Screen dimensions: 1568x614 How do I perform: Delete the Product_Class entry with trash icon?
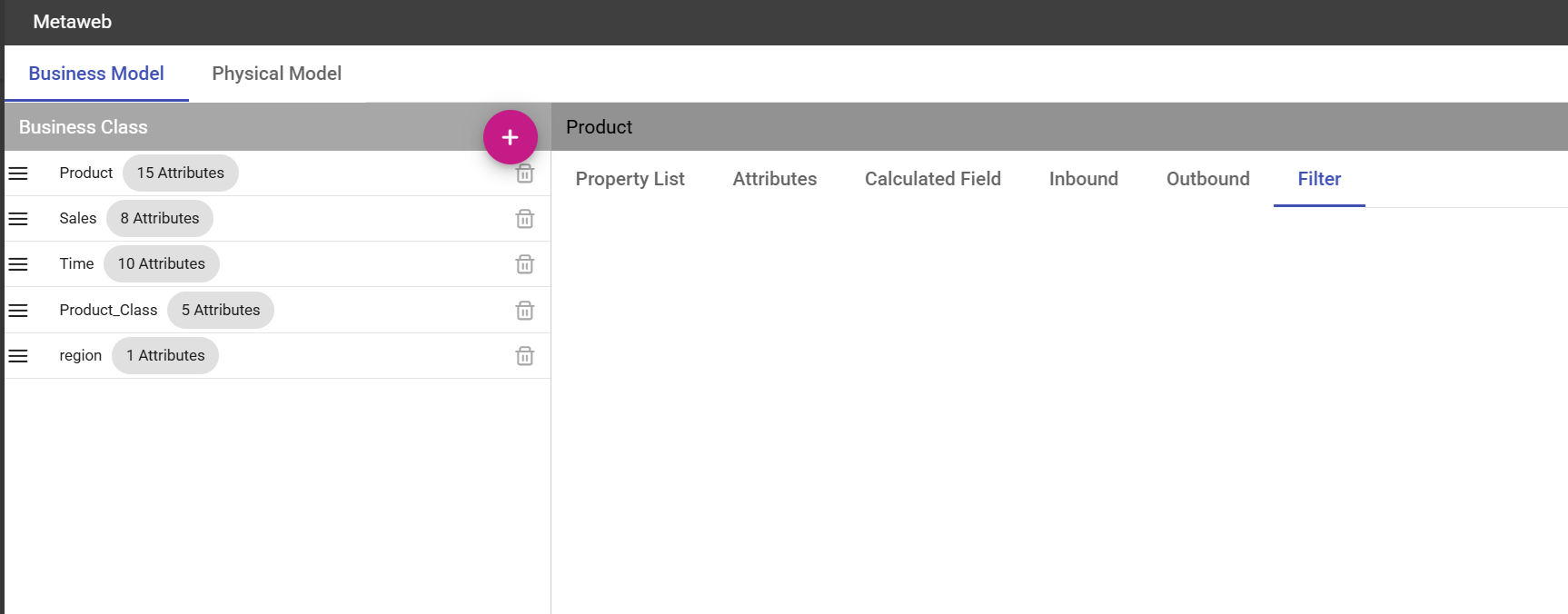(525, 311)
